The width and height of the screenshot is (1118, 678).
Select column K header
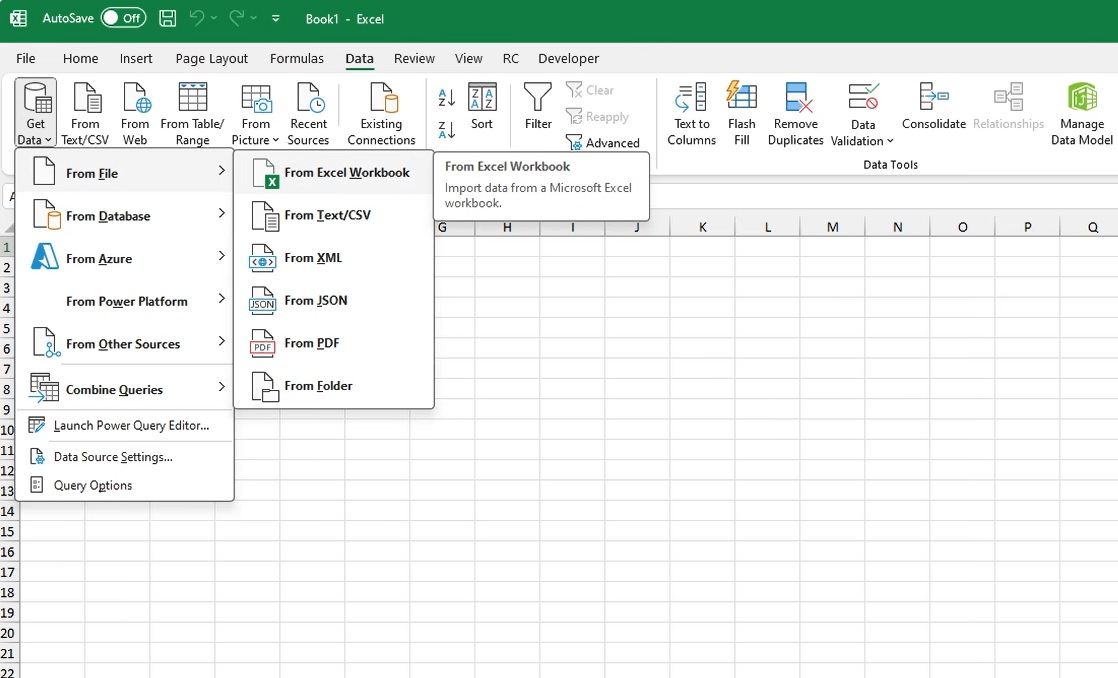tap(702, 227)
